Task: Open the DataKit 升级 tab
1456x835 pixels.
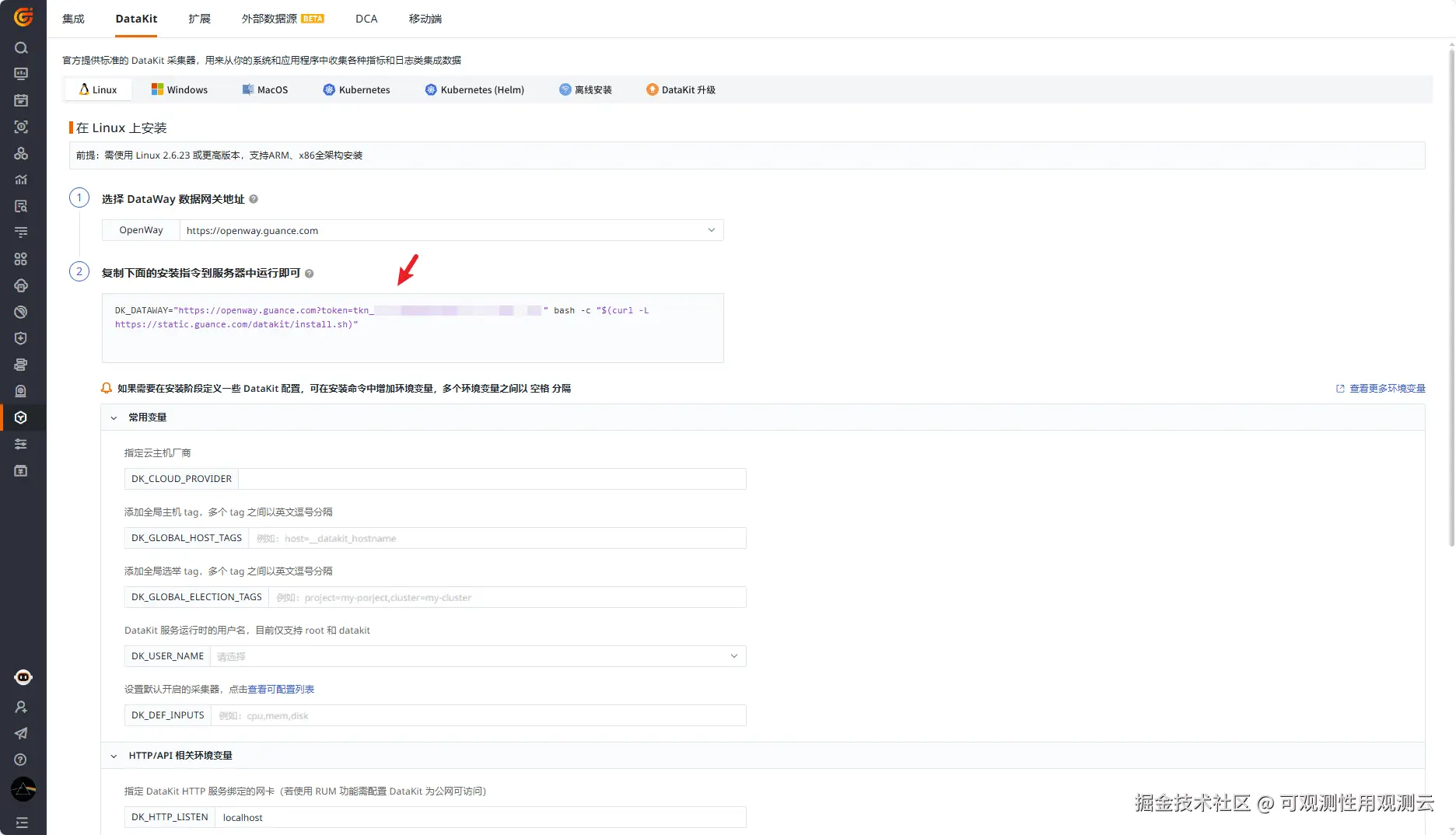Action: 681,89
